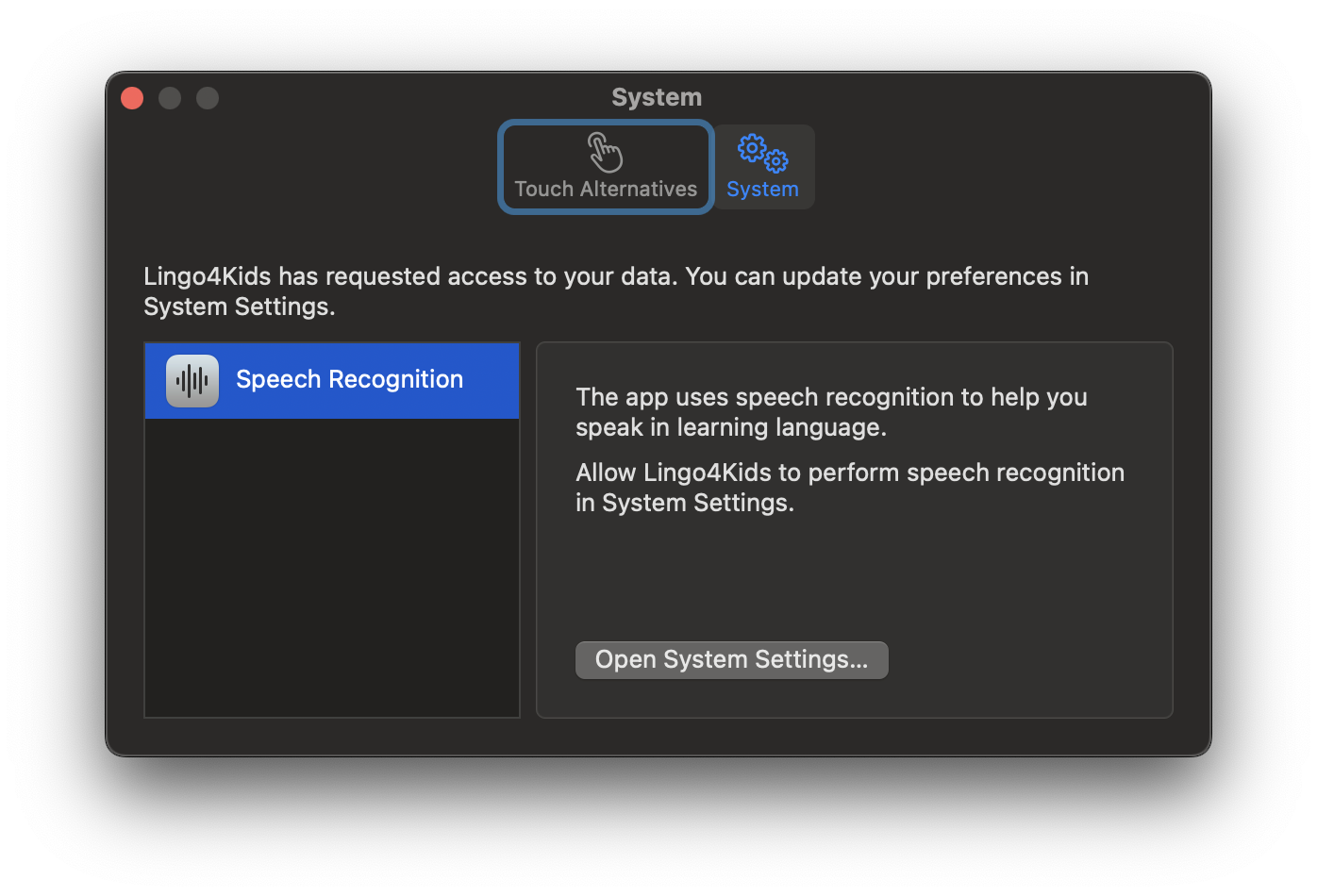
Task: Click the dimmed zoom window button
Action: tap(208, 98)
